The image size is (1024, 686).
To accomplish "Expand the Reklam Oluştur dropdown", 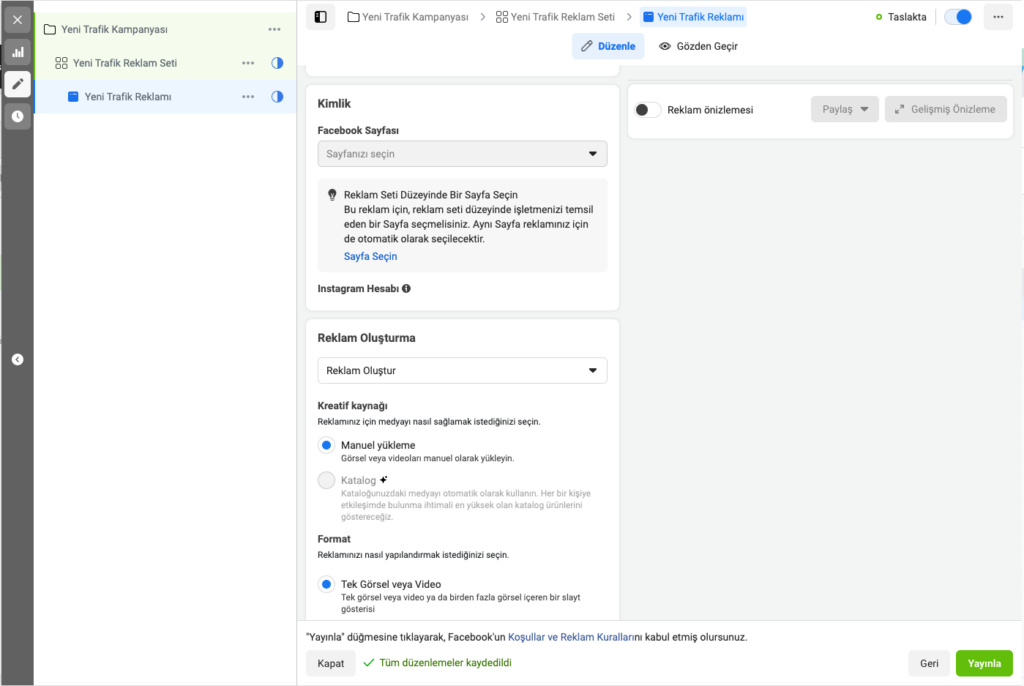I will [x=462, y=371].
